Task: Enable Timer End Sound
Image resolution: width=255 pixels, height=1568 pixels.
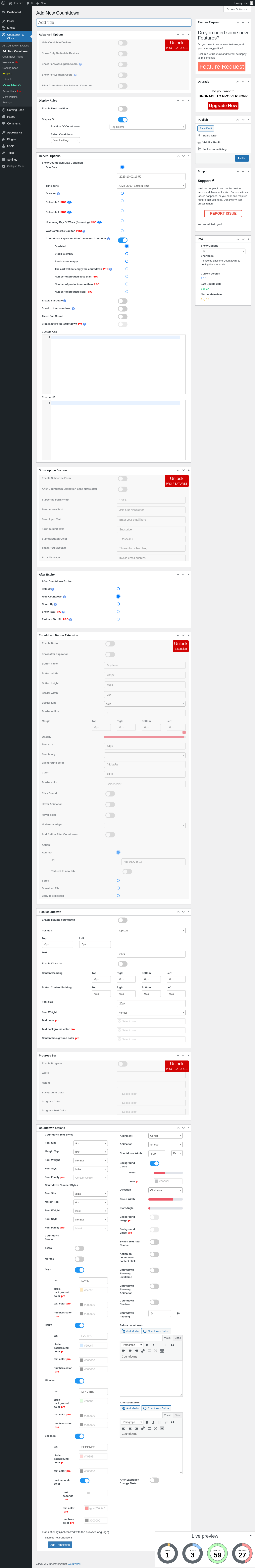Action: point(123,317)
